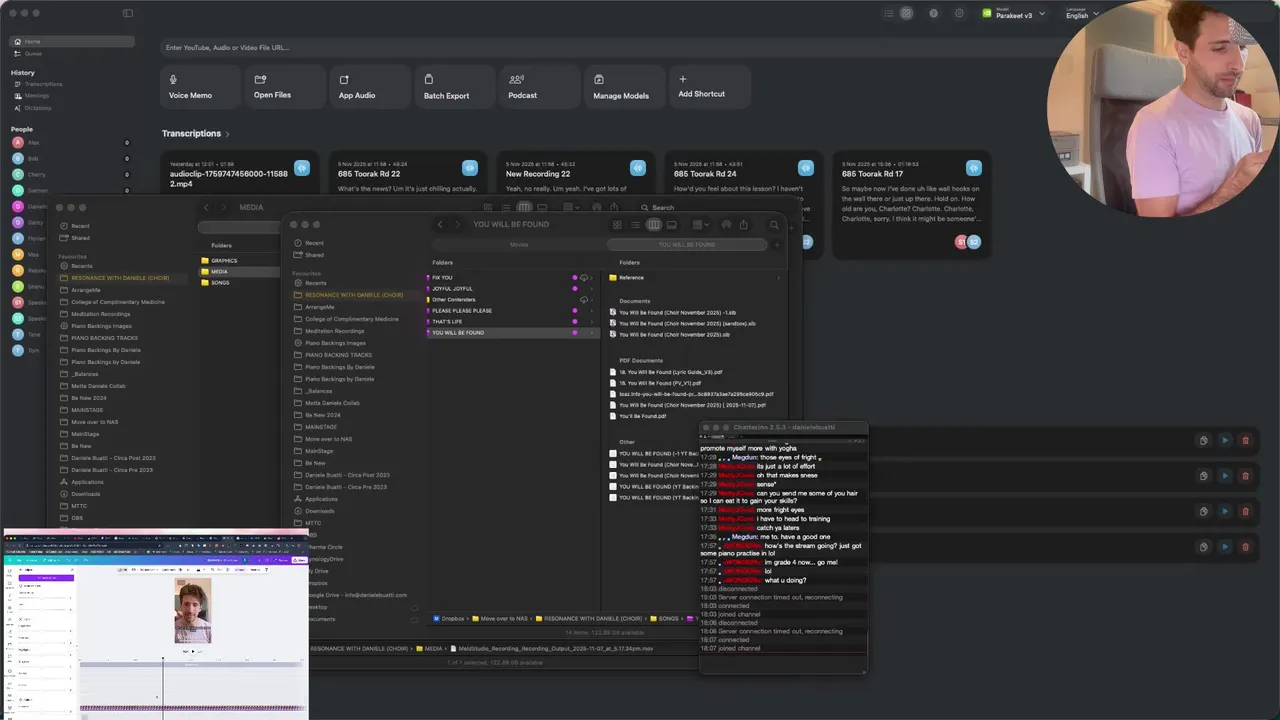Select SONGS folder in MEDIA Finder window

tap(220, 283)
